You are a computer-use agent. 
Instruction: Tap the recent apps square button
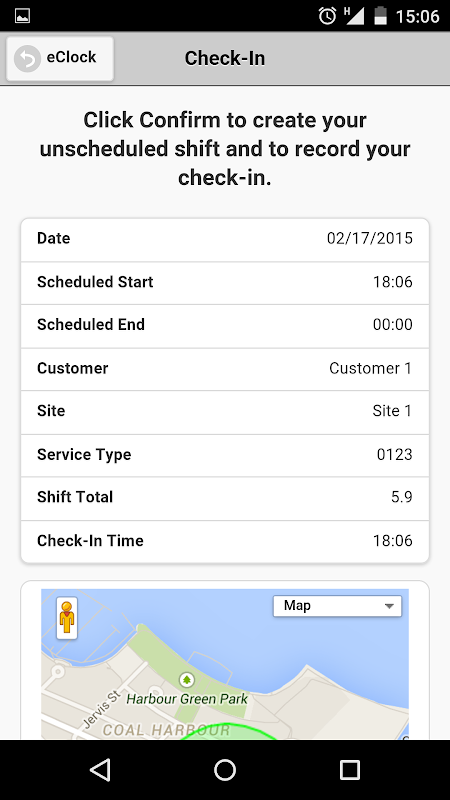click(x=349, y=769)
